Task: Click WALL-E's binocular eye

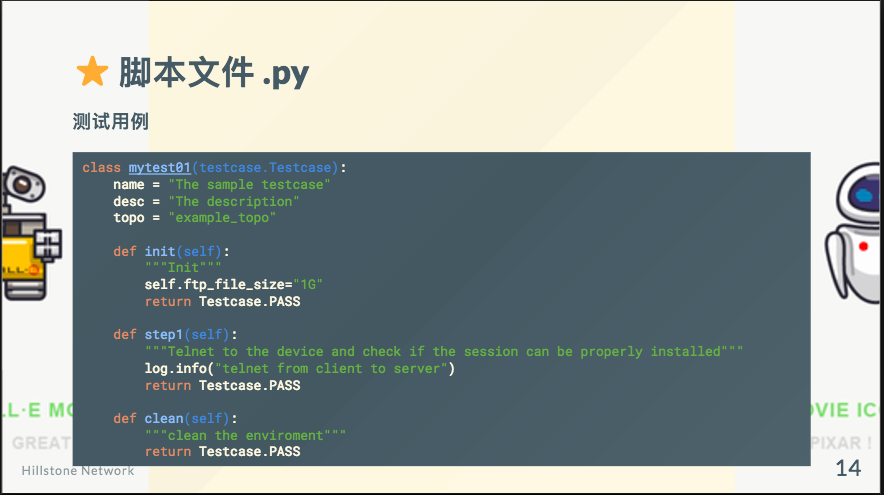Action: [x=24, y=184]
